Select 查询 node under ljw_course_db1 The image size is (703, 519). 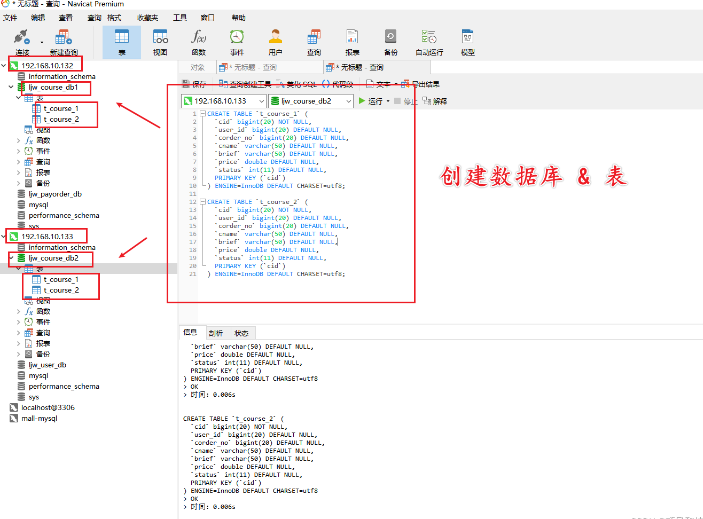pyautogui.click(x=43, y=162)
